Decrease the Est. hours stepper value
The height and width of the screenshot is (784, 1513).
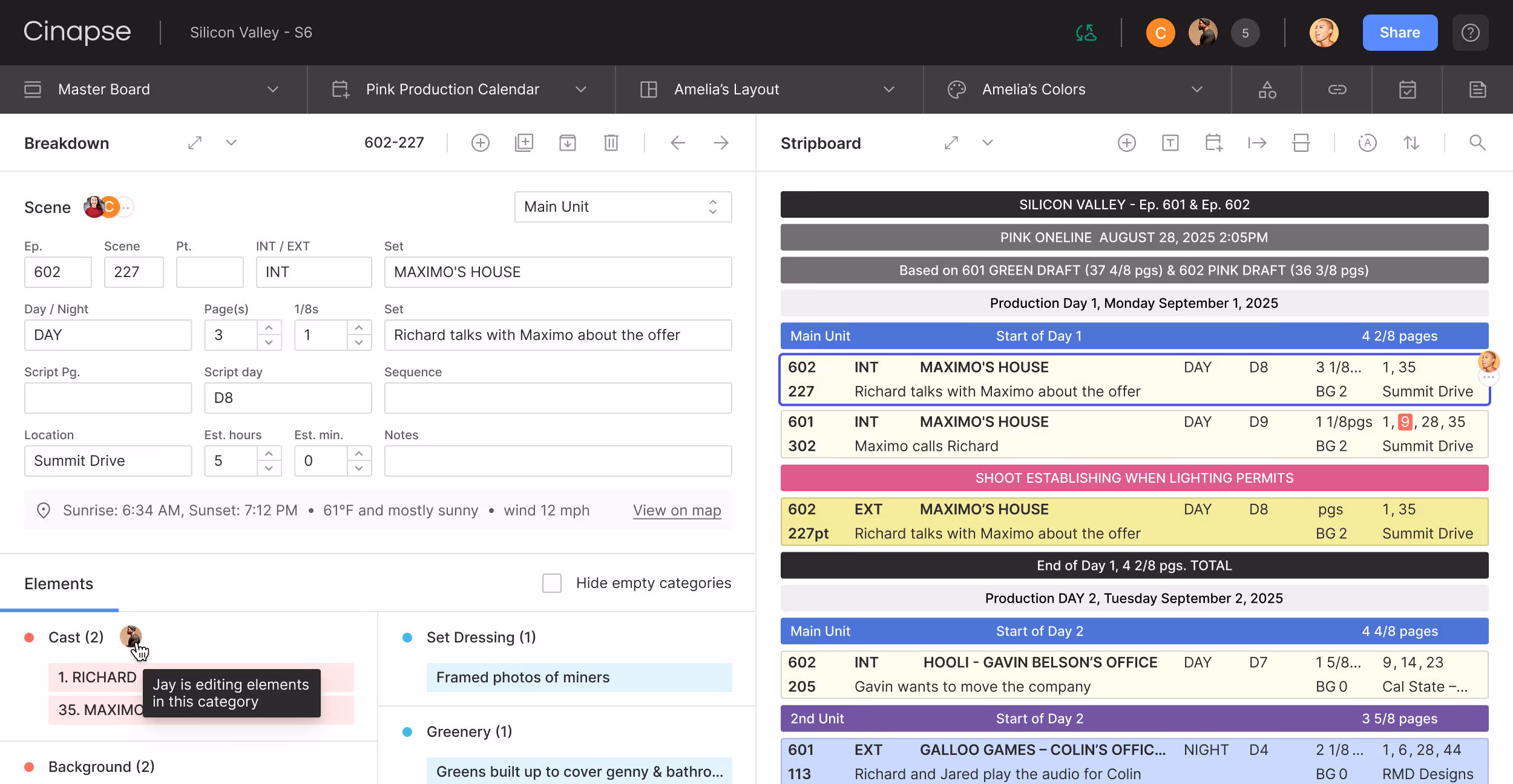point(269,468)
